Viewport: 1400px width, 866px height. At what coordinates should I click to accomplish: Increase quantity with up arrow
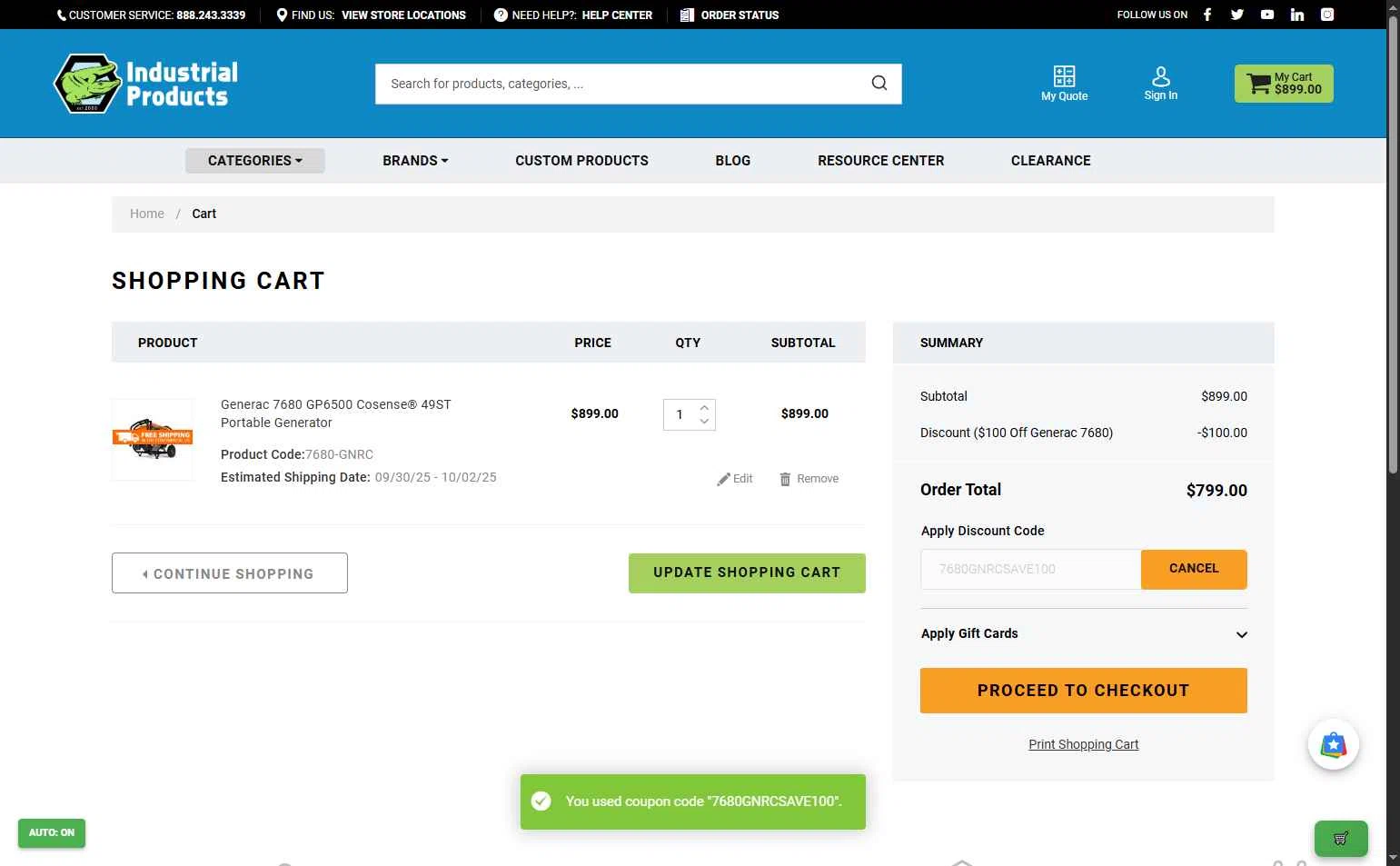pos(704,408)
